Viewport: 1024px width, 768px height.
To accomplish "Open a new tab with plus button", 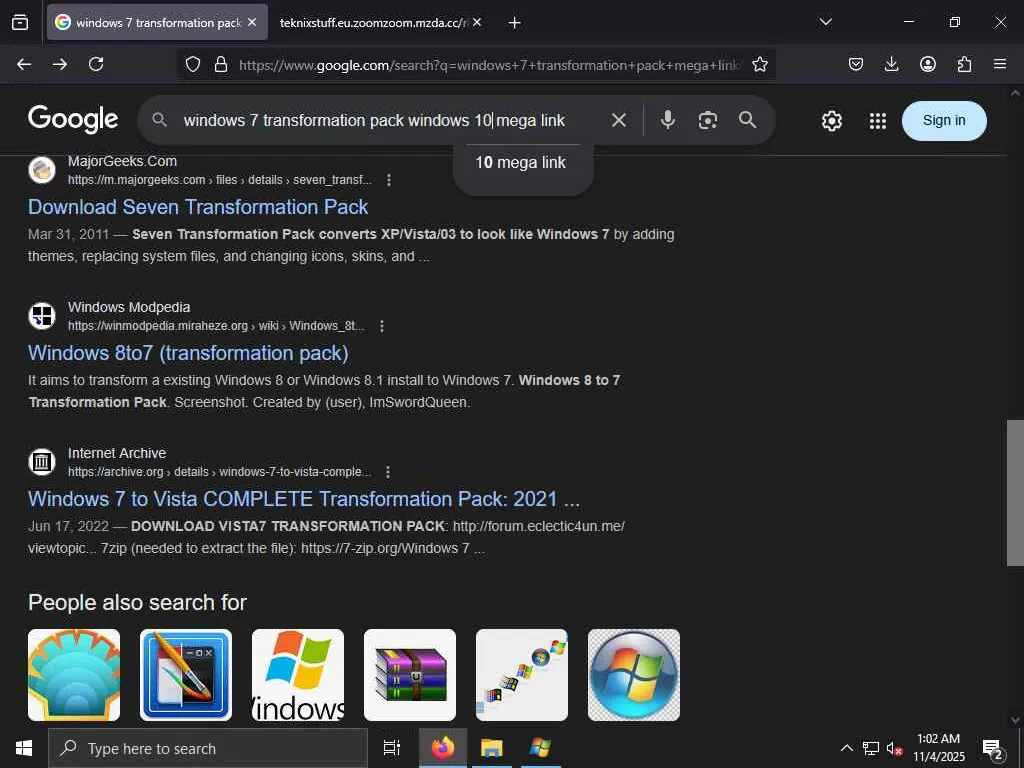I will click(x=515, y=22).
